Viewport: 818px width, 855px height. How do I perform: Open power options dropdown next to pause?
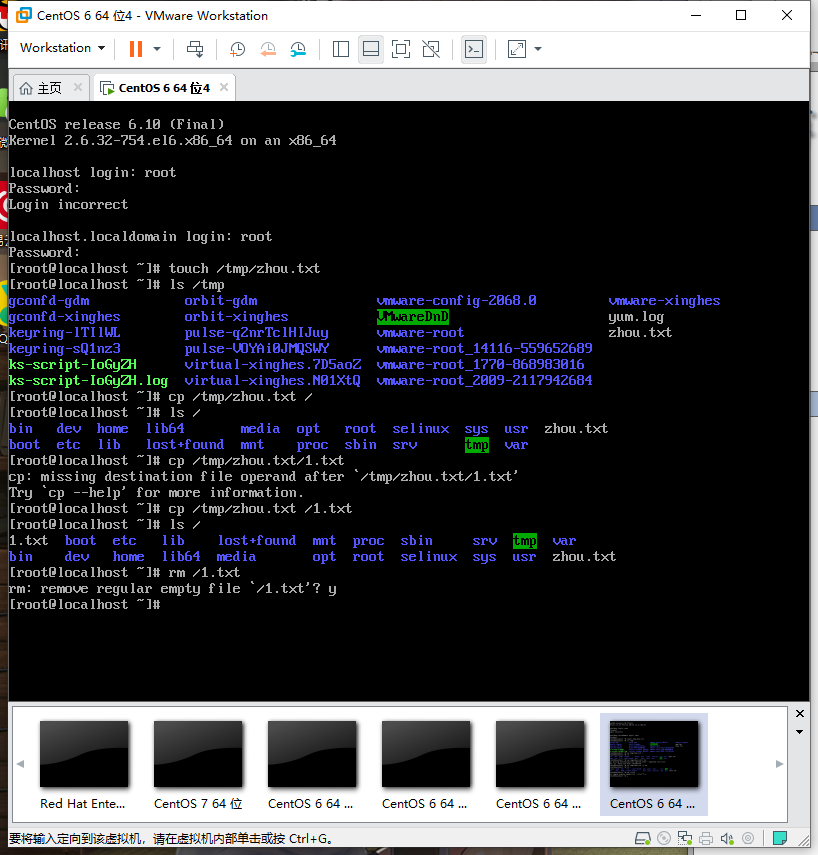pyautogui.click(x=157, y=49)
